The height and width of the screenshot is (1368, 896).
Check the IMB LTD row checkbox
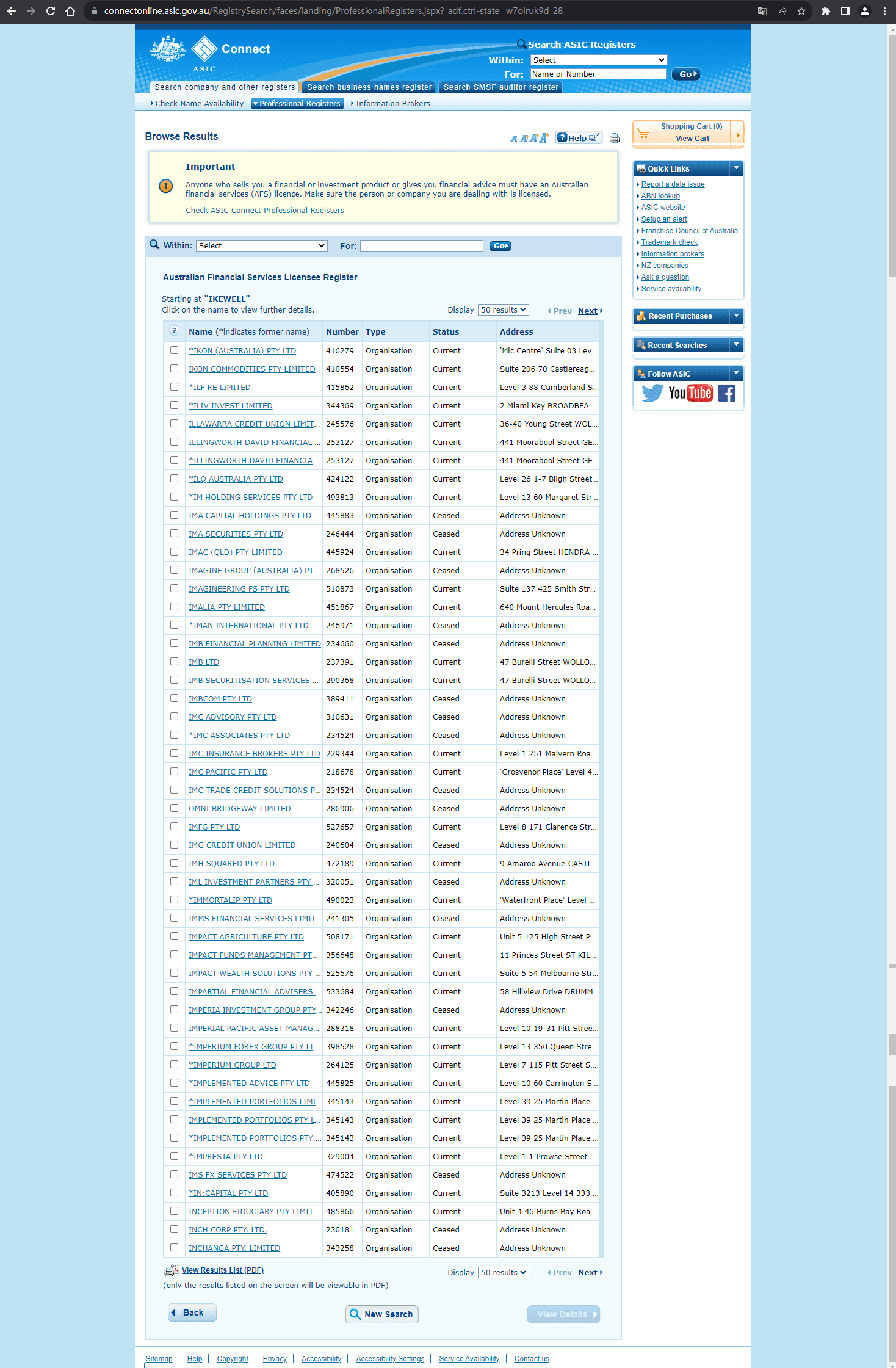coord(174,662)
